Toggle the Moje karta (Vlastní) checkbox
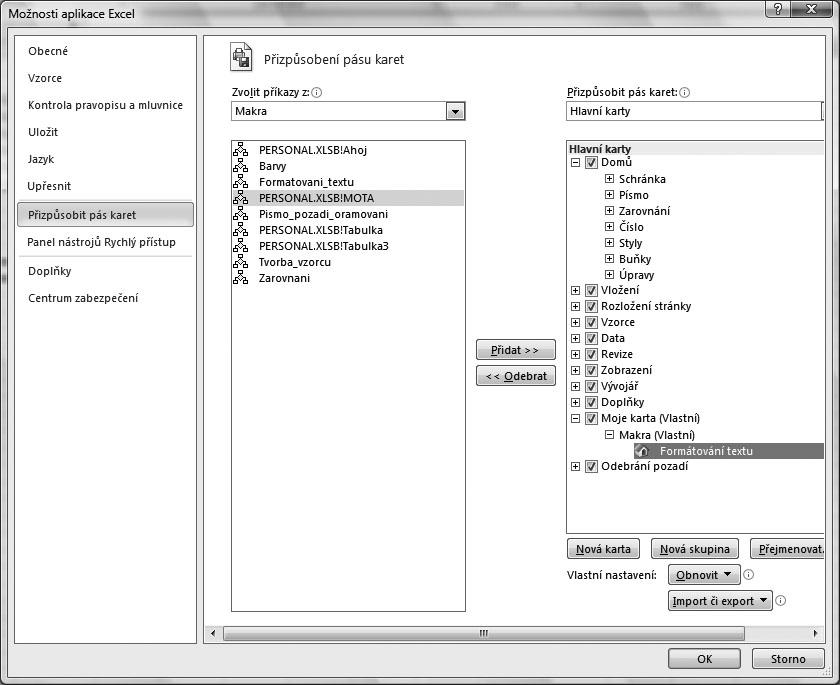Viewport: 840px width, 685px height. pos(591,419)
